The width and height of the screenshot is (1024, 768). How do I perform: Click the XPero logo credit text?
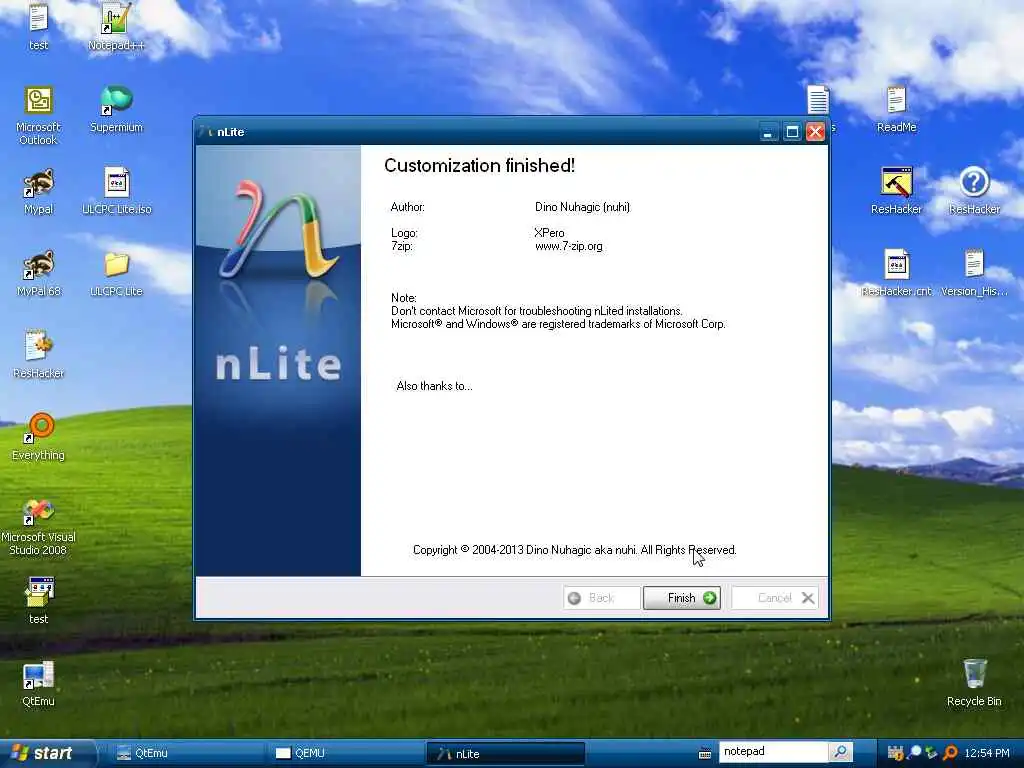tap(549, 232)
